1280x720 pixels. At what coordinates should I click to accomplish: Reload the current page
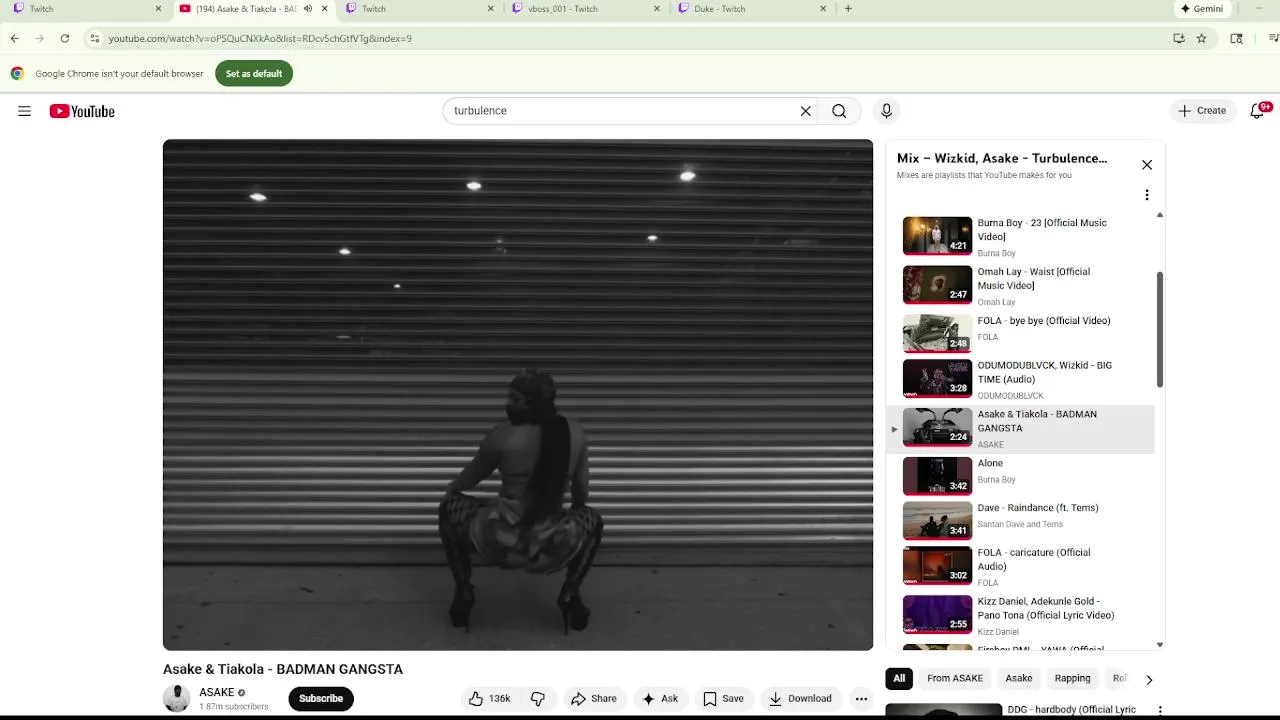[65, 38]
